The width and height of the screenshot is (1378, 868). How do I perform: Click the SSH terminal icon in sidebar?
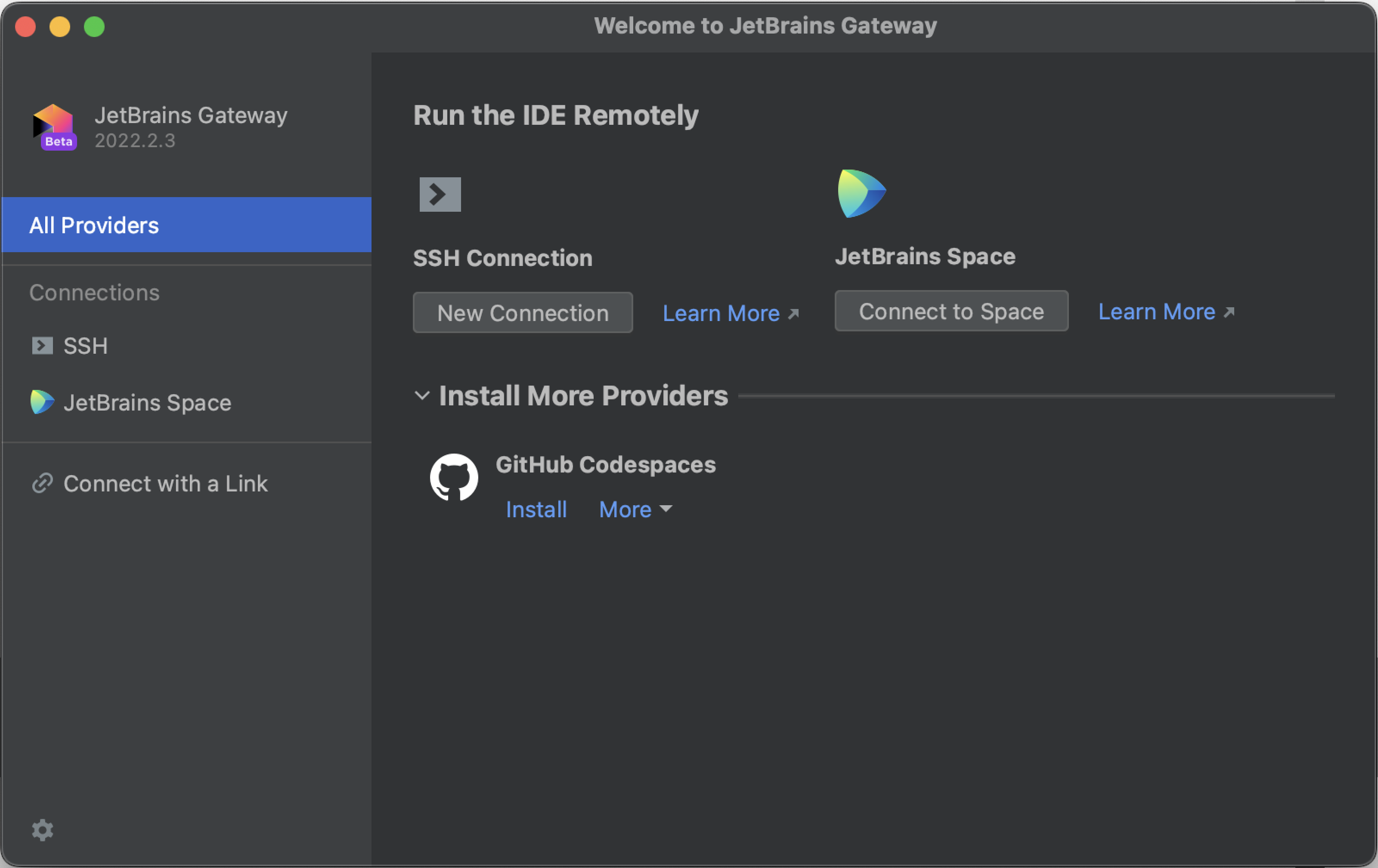tap(42, 346)
